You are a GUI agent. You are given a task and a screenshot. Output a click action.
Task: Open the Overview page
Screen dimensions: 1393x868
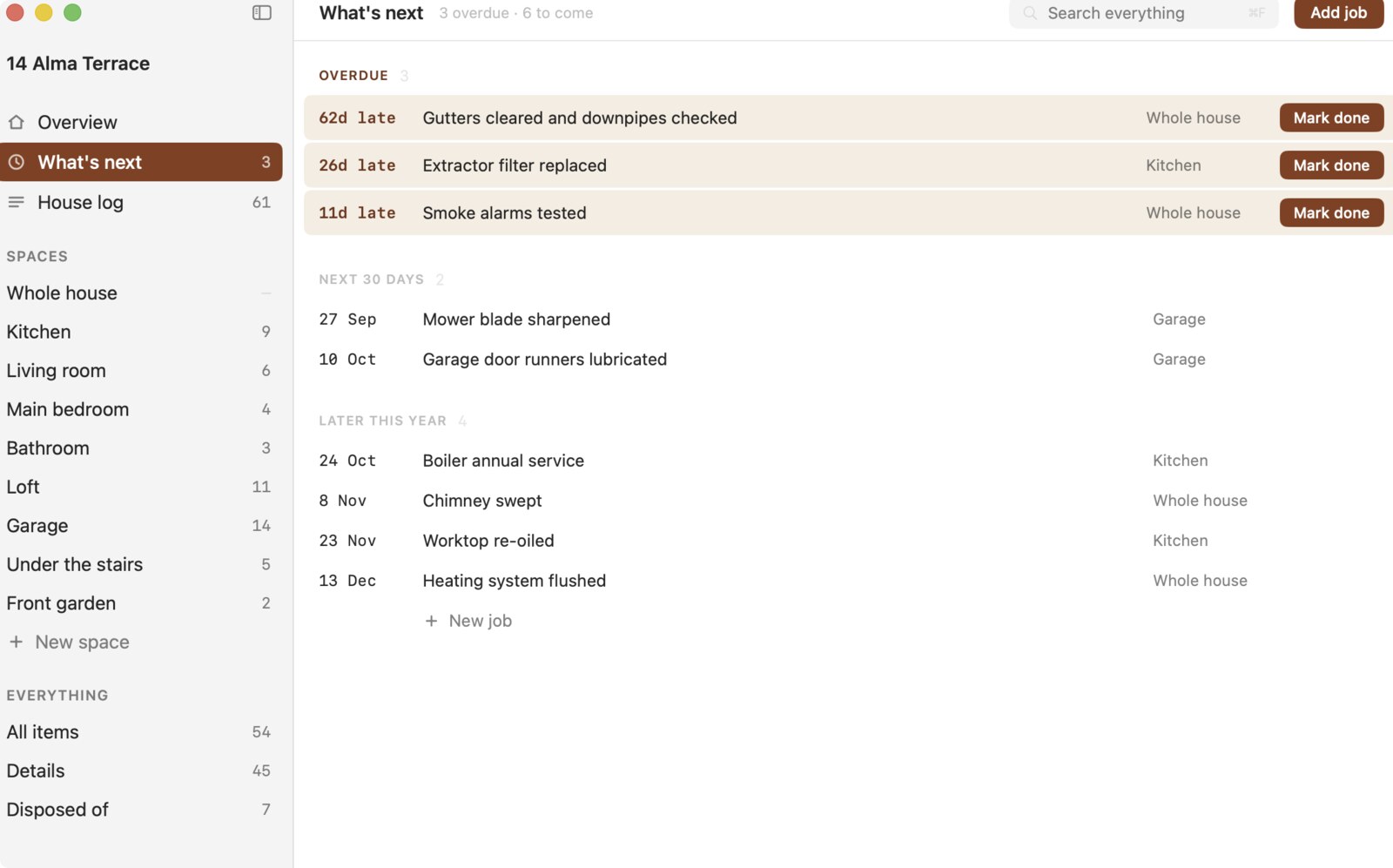pyautogui.click(x=141, y=122)
